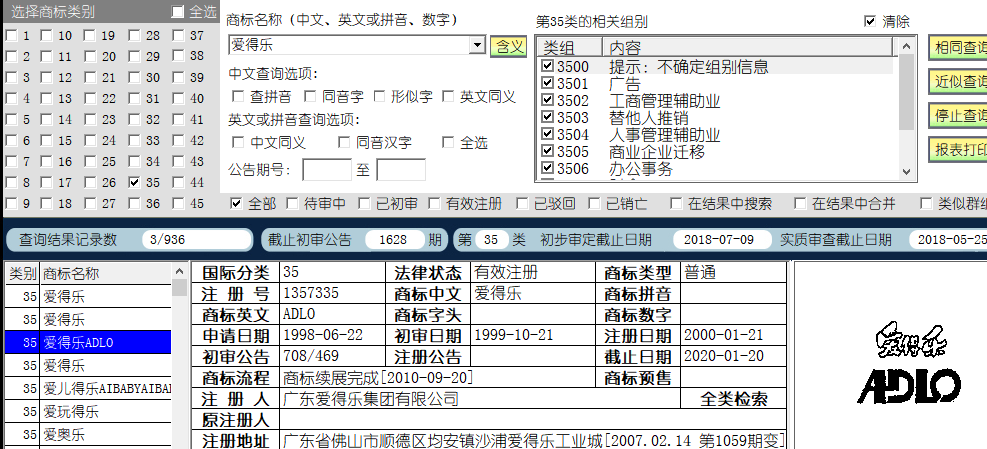
Task: Filter by 待审中 status
Action: (x=292, y=203)
